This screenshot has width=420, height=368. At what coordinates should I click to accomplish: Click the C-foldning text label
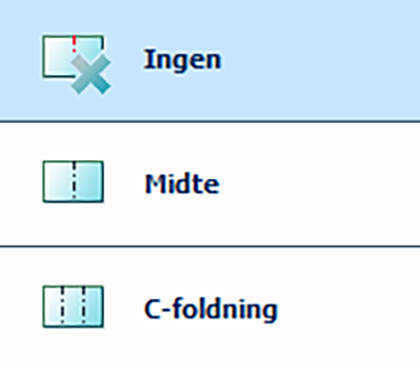click(211, 310)
